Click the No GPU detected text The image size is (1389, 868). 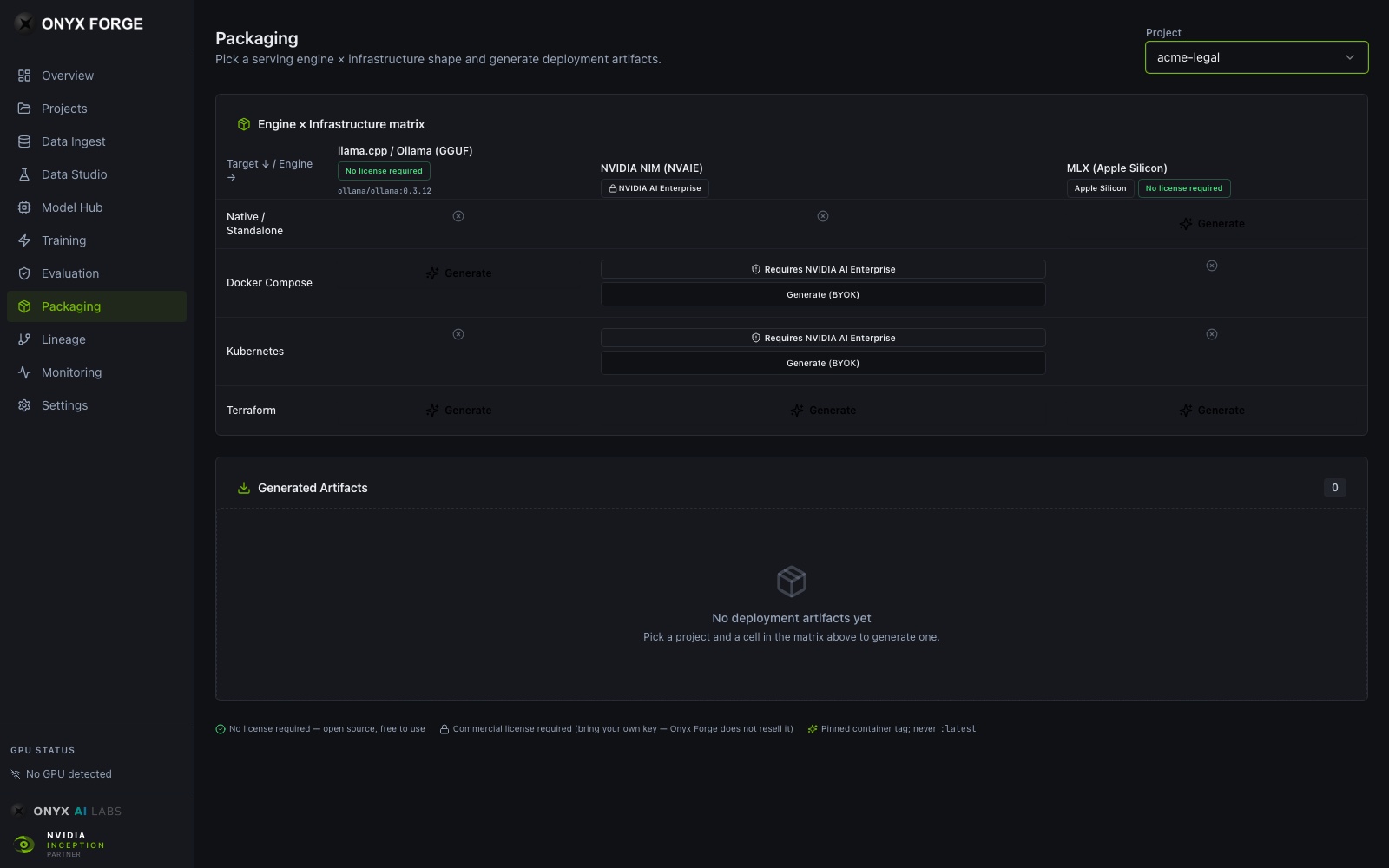coord(69,774)
